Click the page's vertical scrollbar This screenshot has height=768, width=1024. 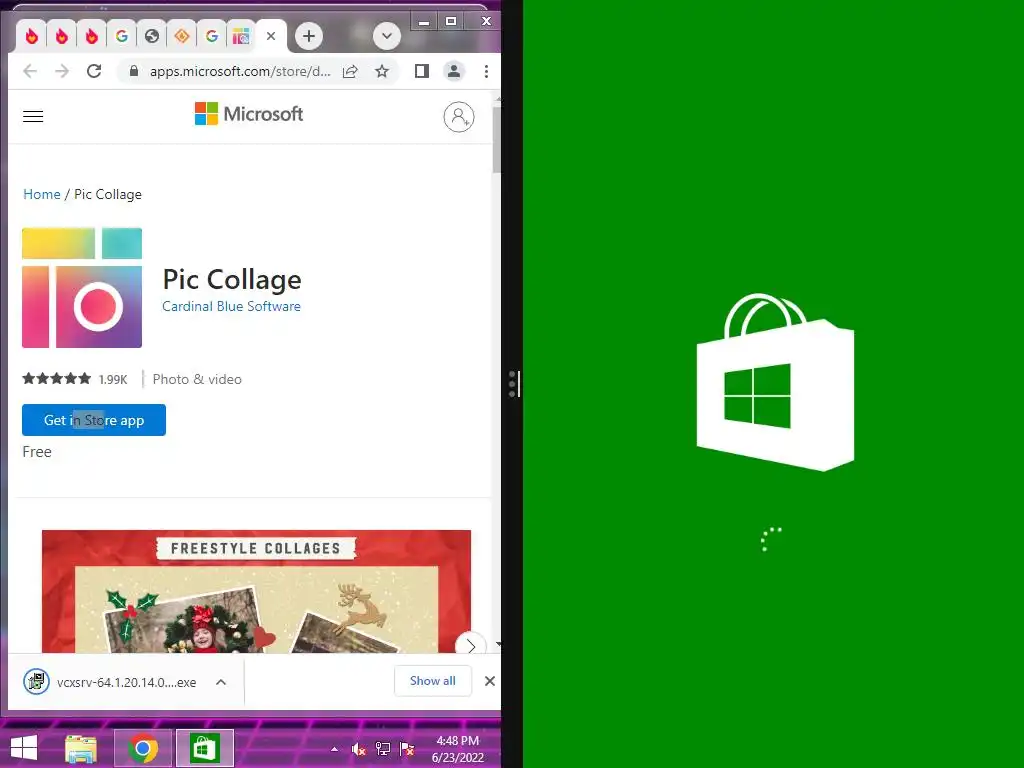[x=496, y=140]
